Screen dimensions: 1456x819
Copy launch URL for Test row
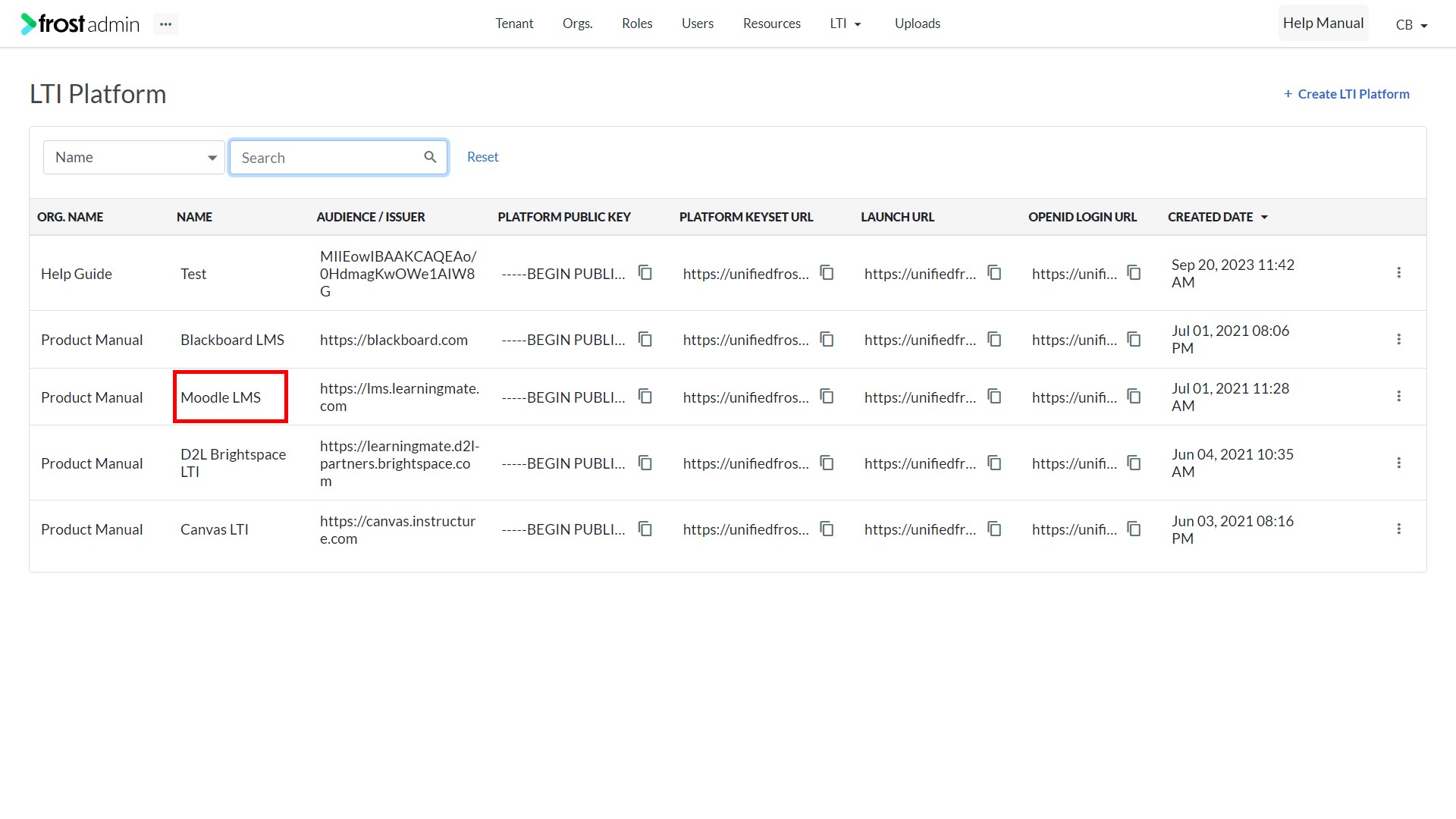(x=995, y=272)
